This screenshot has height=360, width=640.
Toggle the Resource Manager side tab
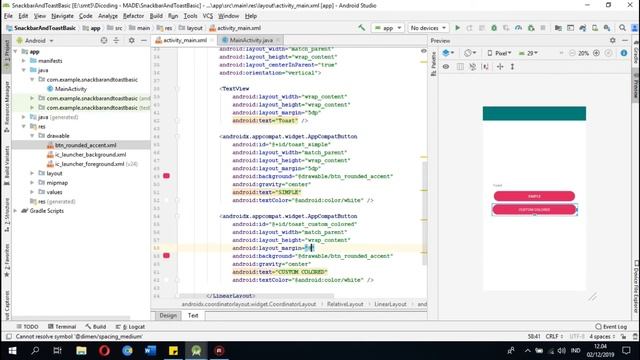[x=7, y=106]
